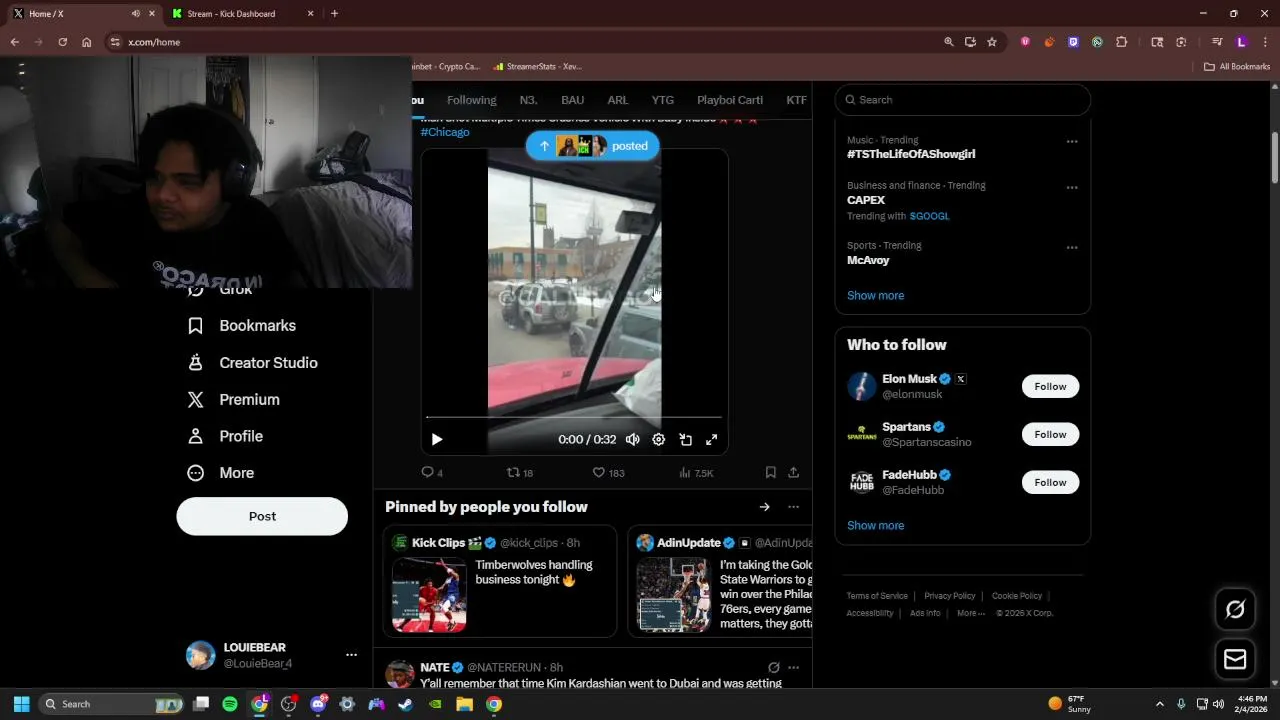The image size is (1280, 720).
Task: Open Privacy Policy footer link
Action: 950,596
